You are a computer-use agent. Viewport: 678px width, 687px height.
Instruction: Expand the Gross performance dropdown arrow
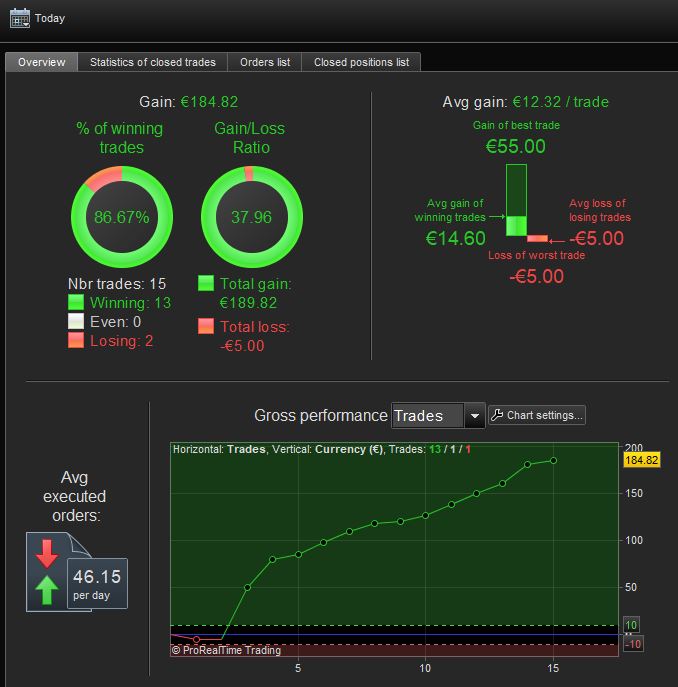(474, 415)
